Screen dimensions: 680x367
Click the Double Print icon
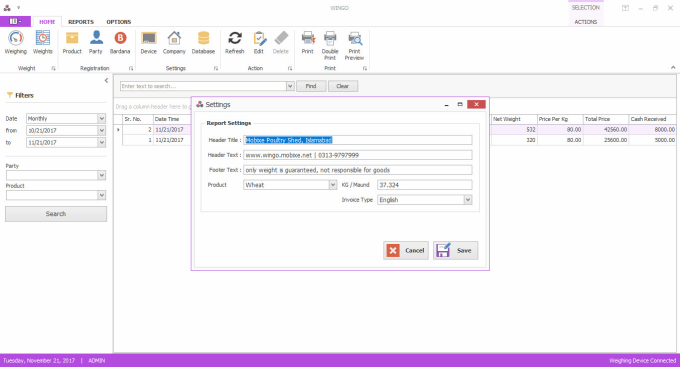tap(330, 46)
